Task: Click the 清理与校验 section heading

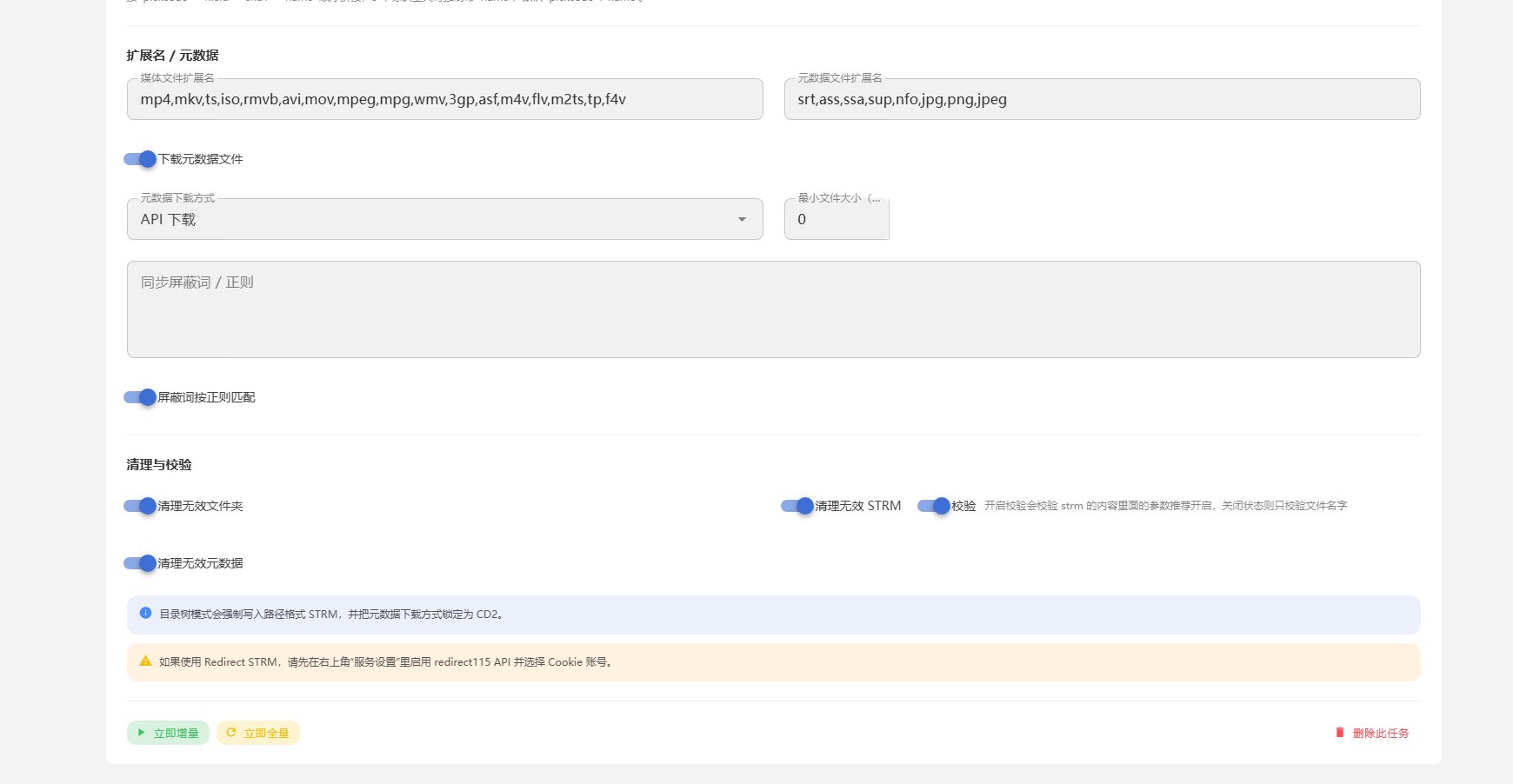Action: [x=159, y=465]
